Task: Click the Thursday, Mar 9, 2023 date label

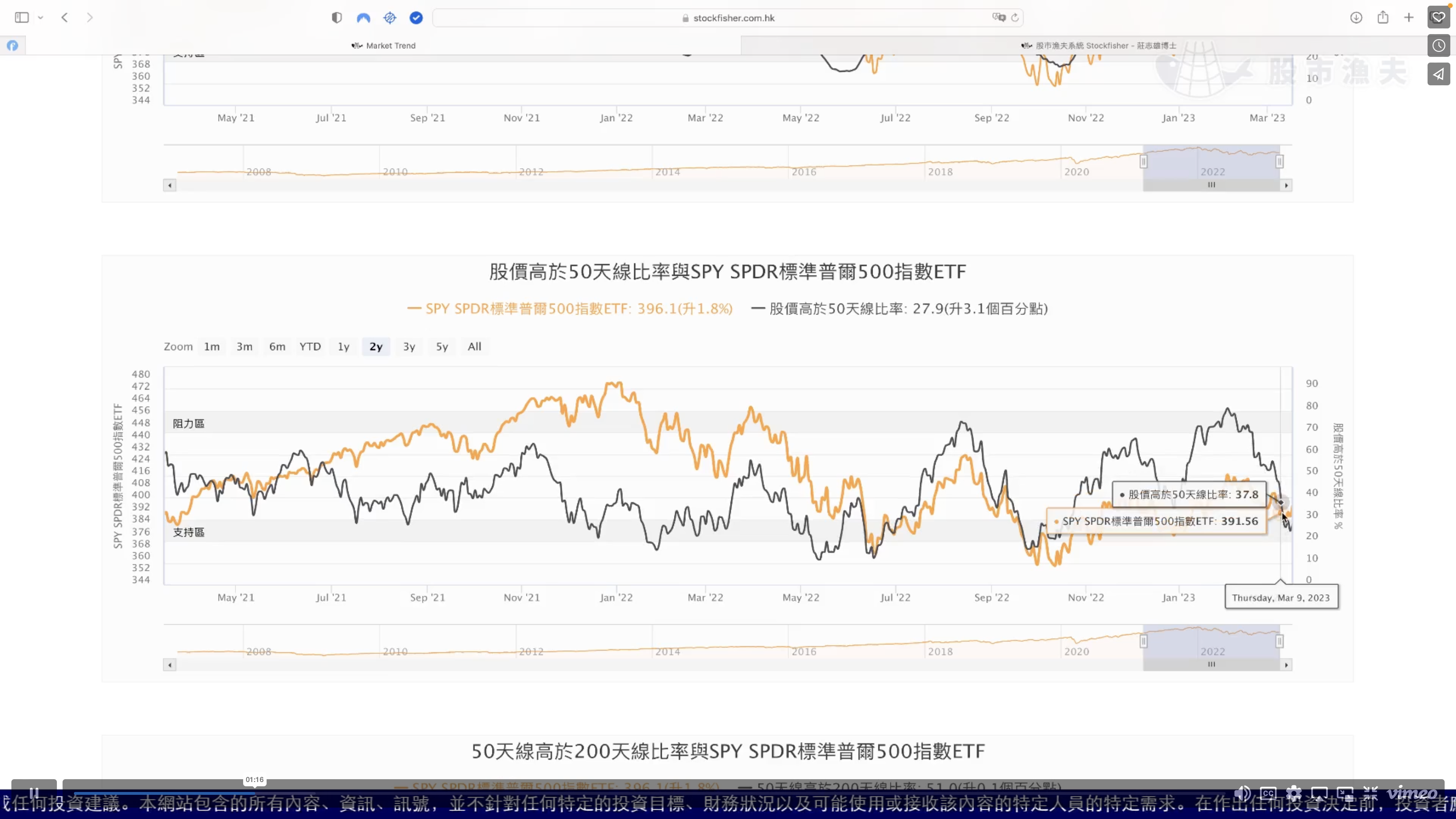Action: [x=1281, y=598]
